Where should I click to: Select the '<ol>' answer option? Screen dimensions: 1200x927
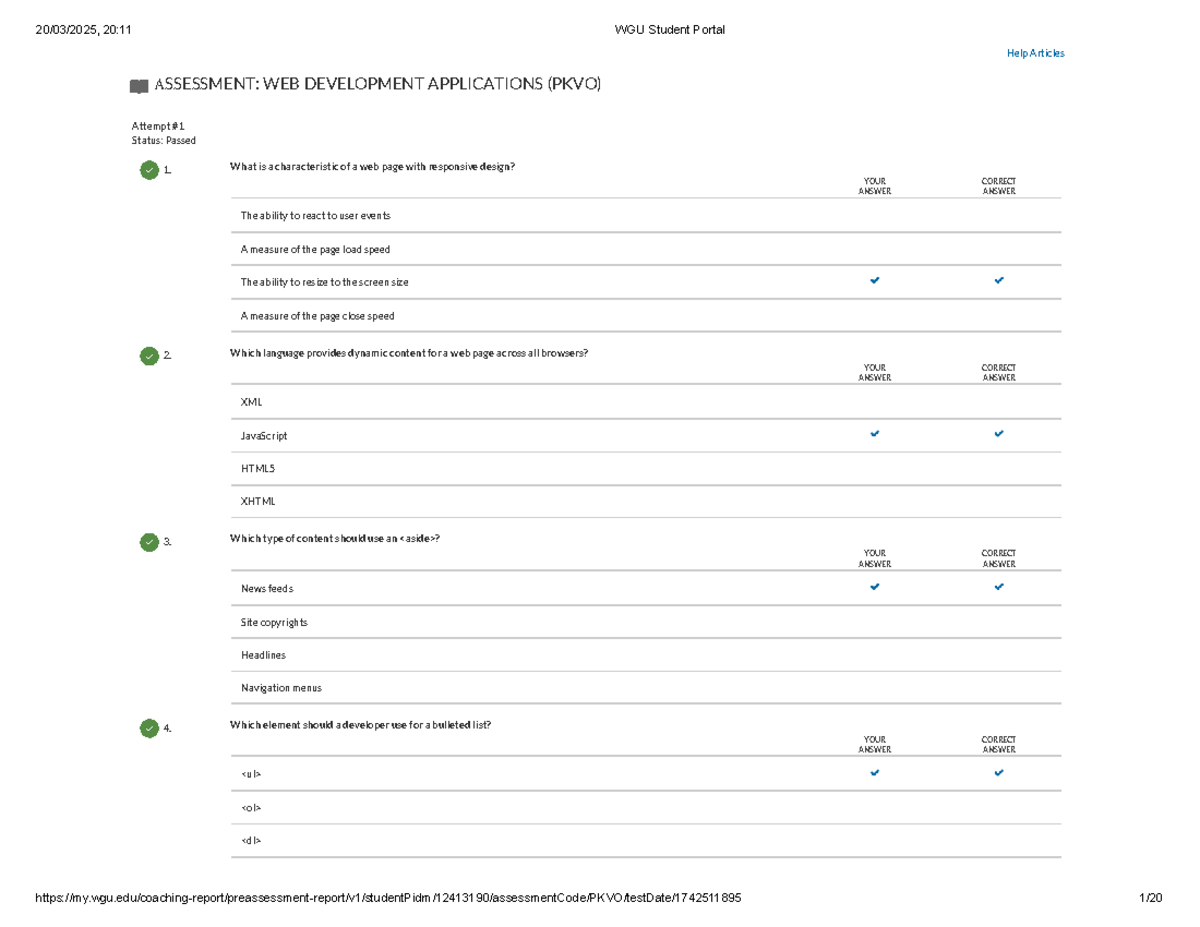coord(251,807)
